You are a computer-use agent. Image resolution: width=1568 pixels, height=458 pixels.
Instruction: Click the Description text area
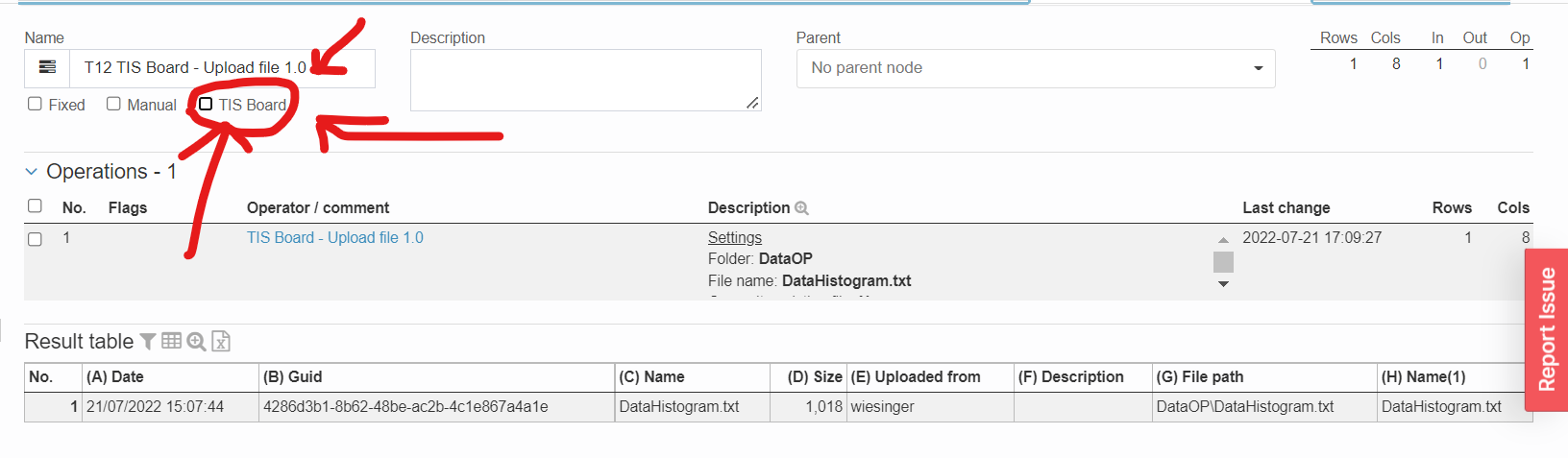586,80
